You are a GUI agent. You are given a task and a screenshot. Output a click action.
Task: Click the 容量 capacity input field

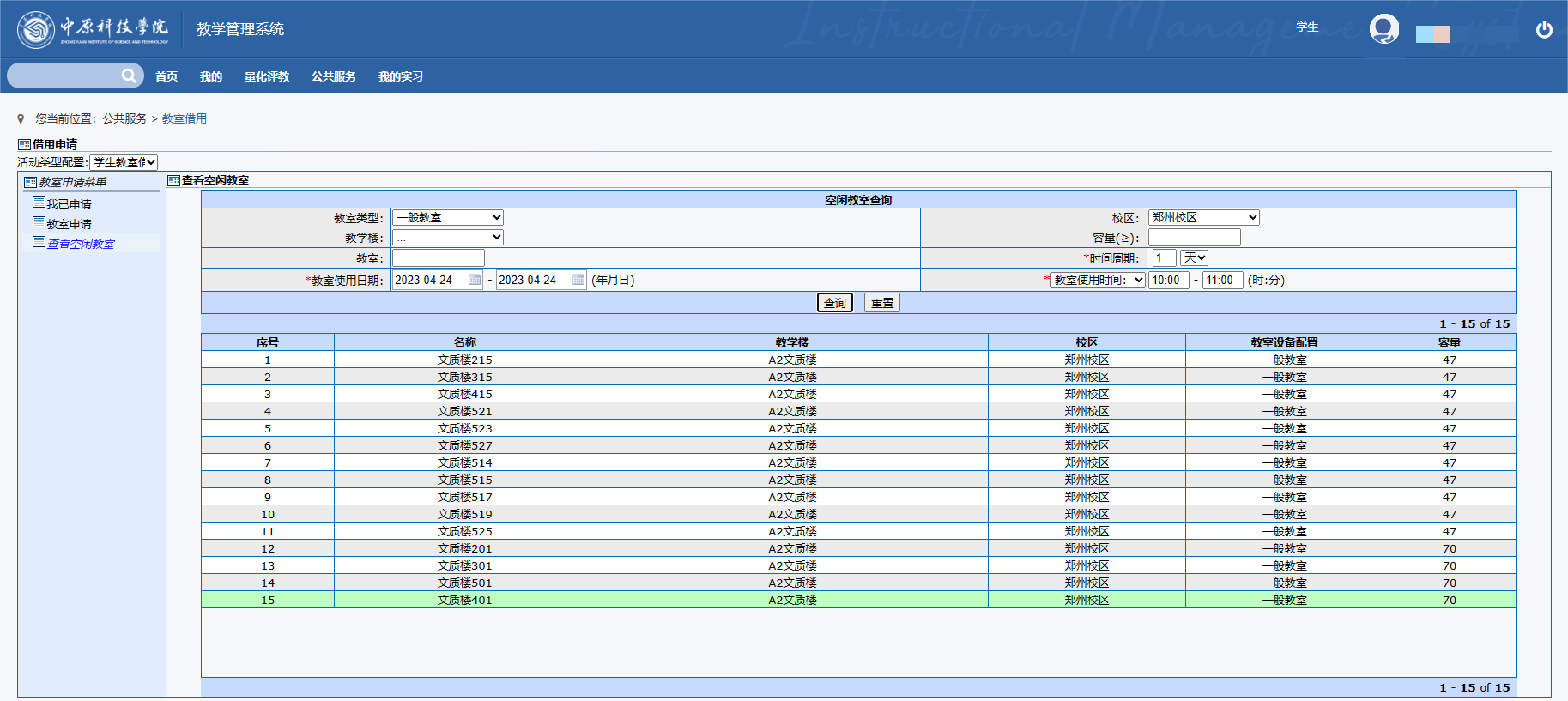(x=1194, y=238)
